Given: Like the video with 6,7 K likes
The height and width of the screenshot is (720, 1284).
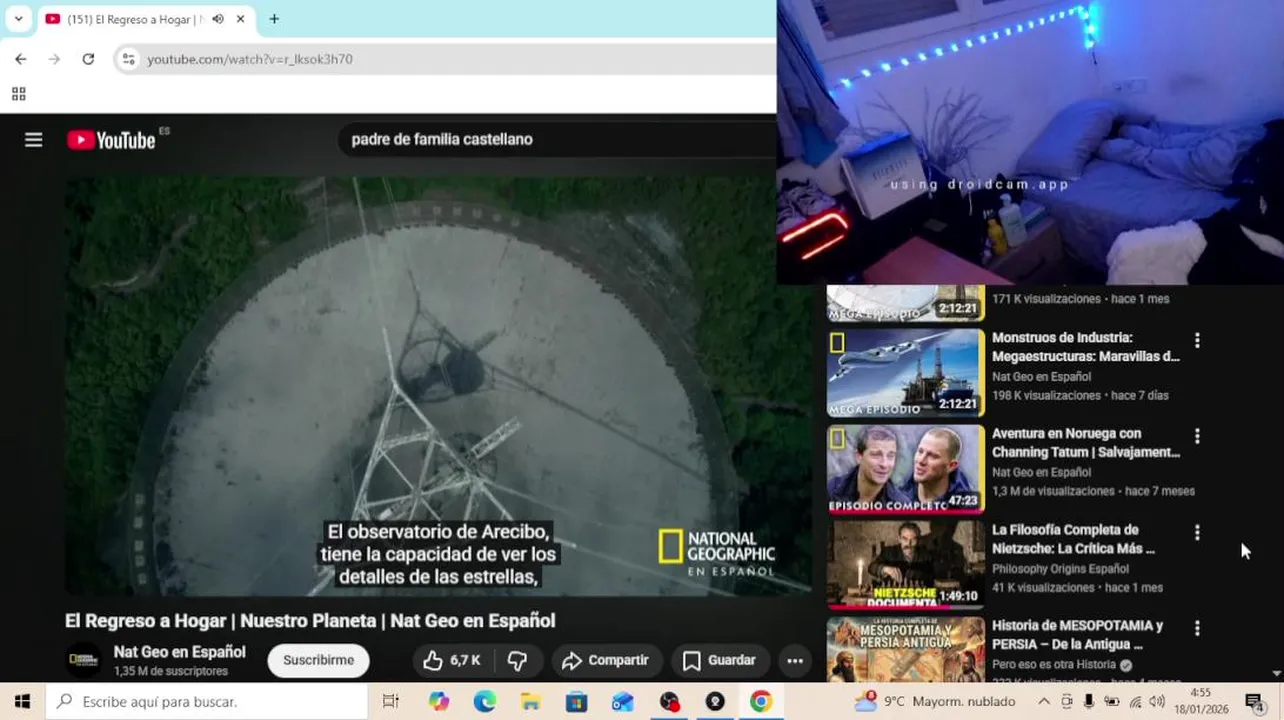Looking at the screenshot, I should [452, 660].
